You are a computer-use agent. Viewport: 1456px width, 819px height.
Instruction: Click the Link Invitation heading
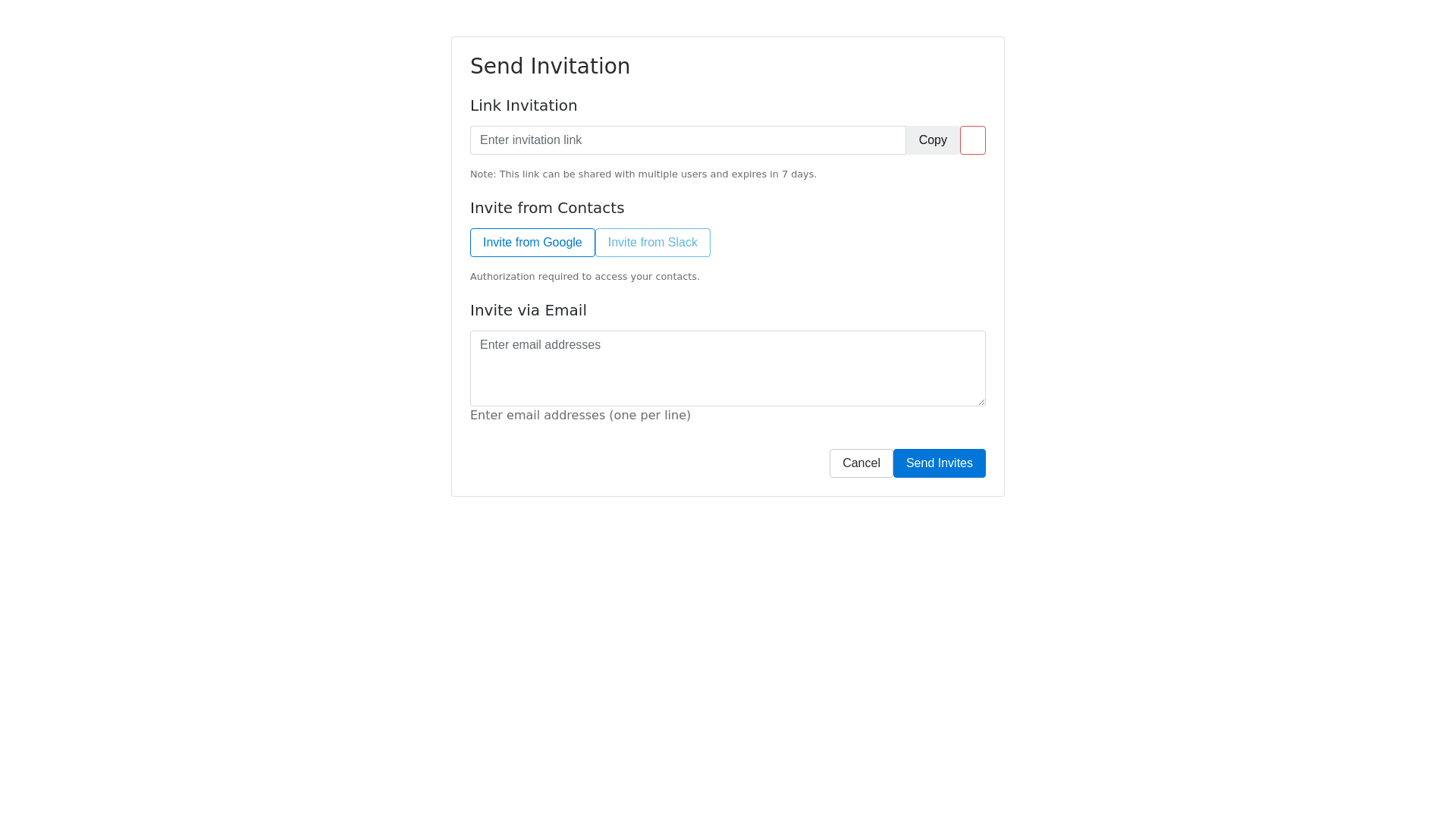(523, 105)
